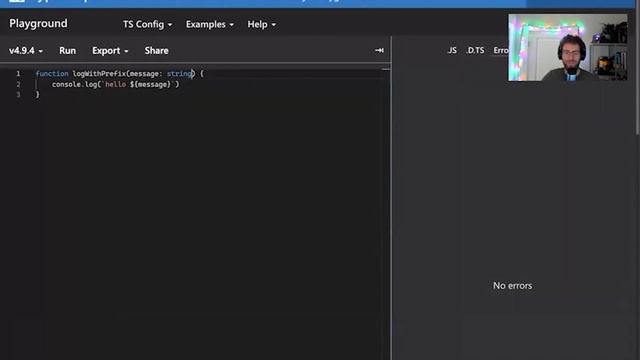
Task: Click the string type annotation
Action: pyautogui.click(x=179, y=73)
